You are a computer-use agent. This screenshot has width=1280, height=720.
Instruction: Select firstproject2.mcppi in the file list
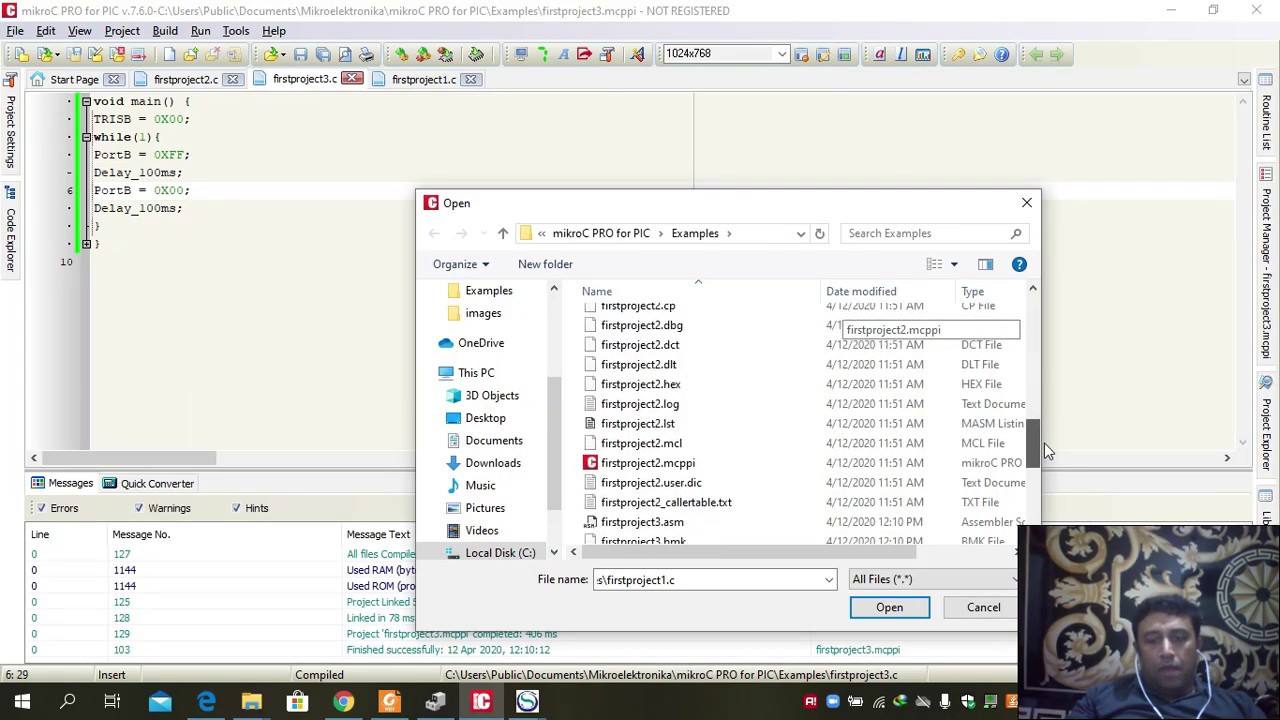click(x=648, y=463)
